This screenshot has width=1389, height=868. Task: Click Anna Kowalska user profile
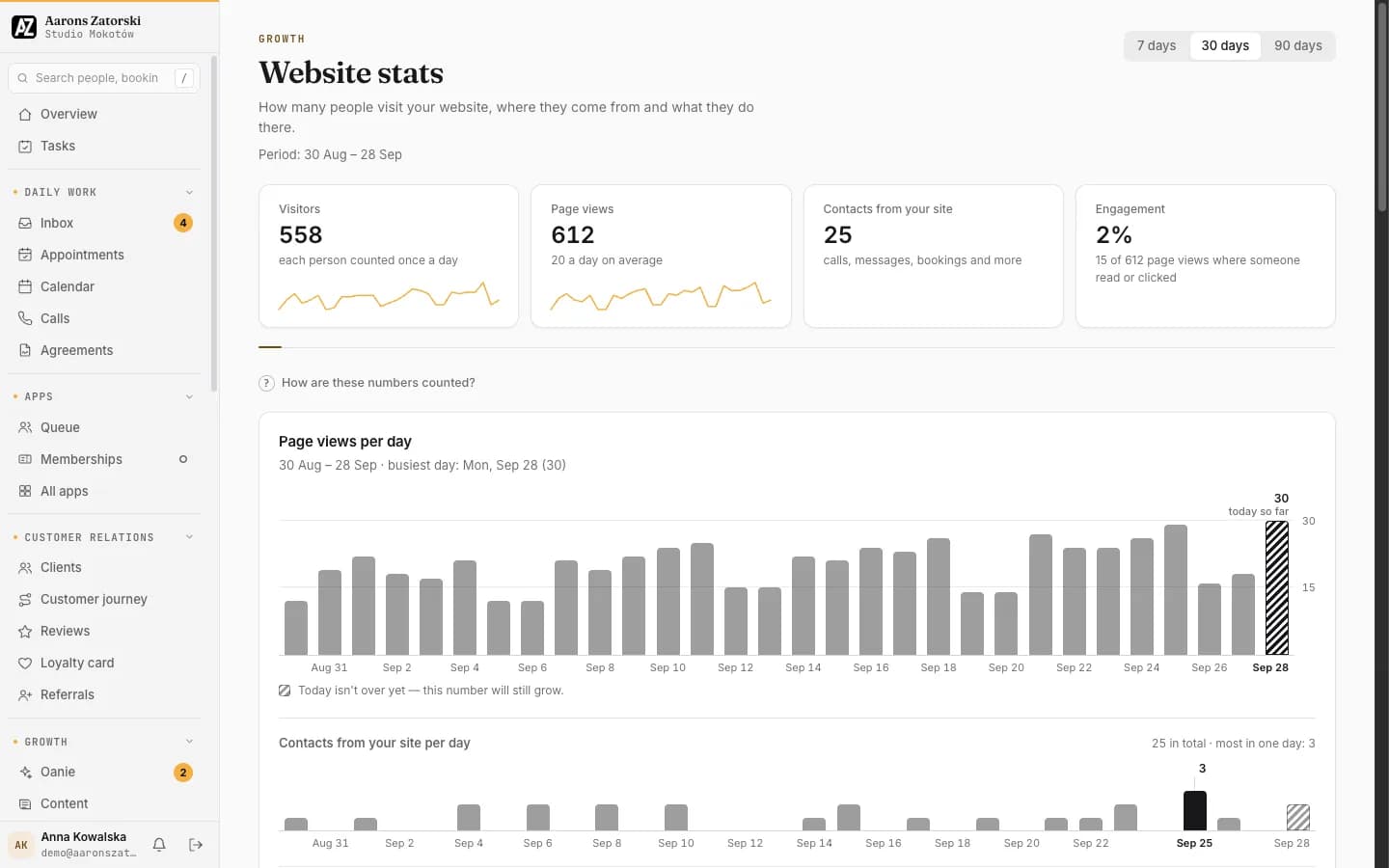[x=72, y=845]
